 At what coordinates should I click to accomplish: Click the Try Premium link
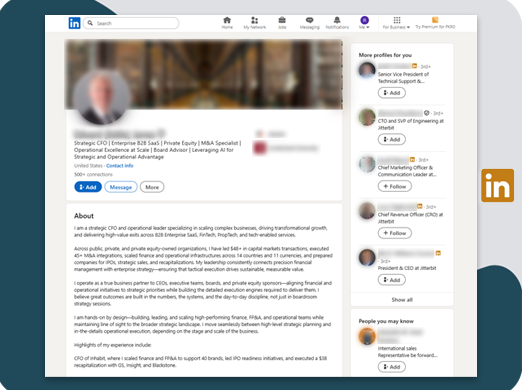[435, 23]
